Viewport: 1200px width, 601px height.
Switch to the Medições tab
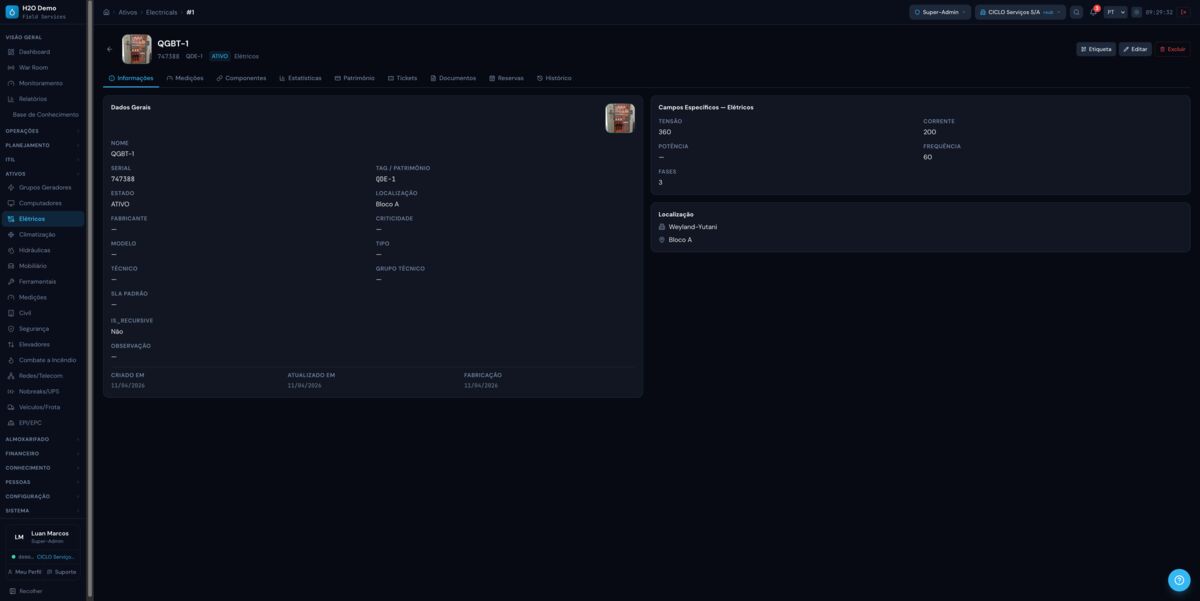(185, 78)
